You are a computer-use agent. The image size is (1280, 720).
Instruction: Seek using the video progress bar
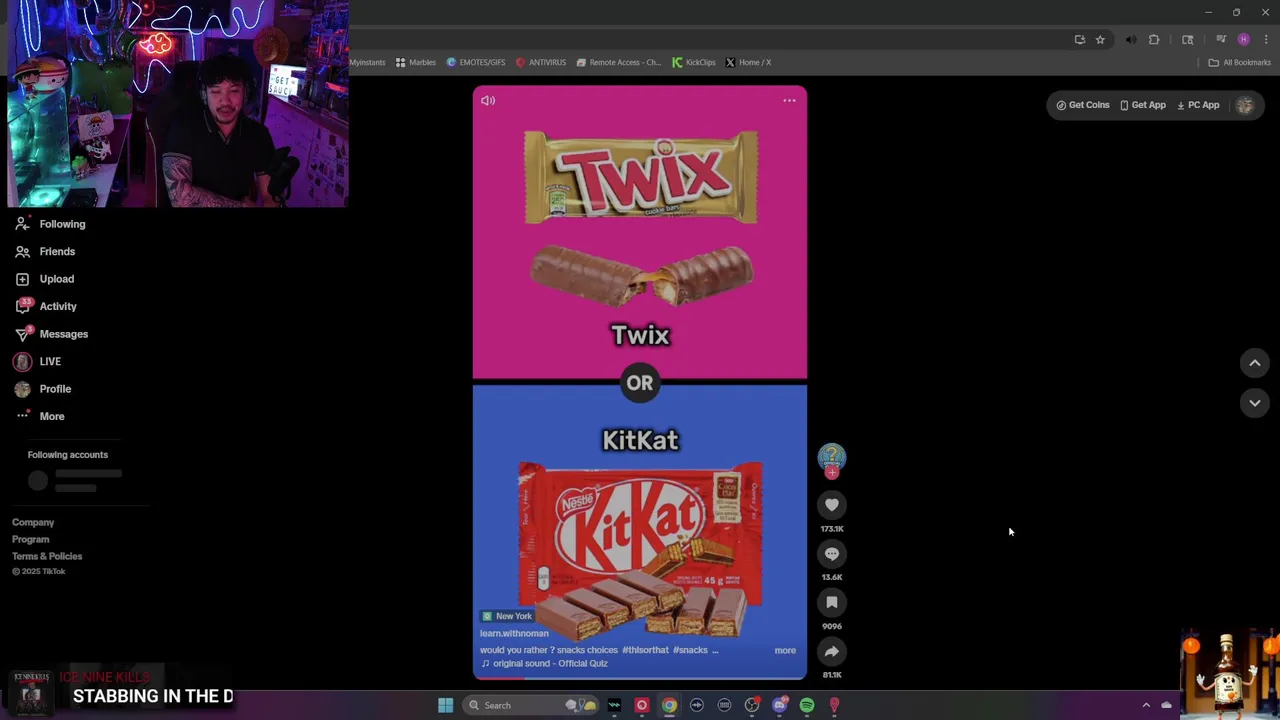click(x=640, y=678)
